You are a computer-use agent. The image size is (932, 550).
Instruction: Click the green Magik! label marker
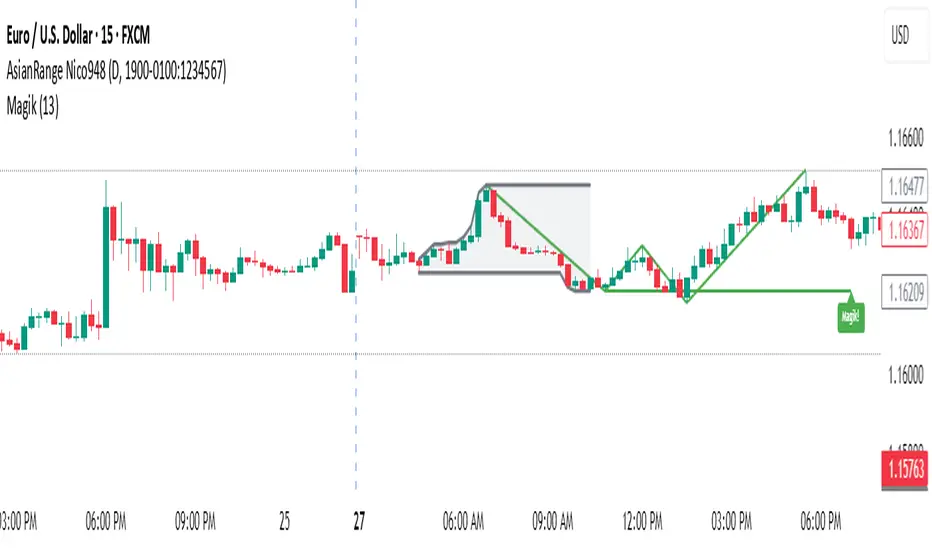point(850,319)
